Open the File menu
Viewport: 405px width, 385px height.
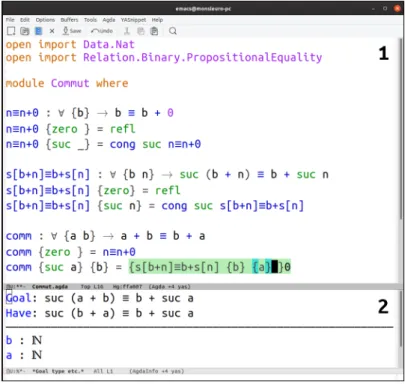[x=10, y=20]
